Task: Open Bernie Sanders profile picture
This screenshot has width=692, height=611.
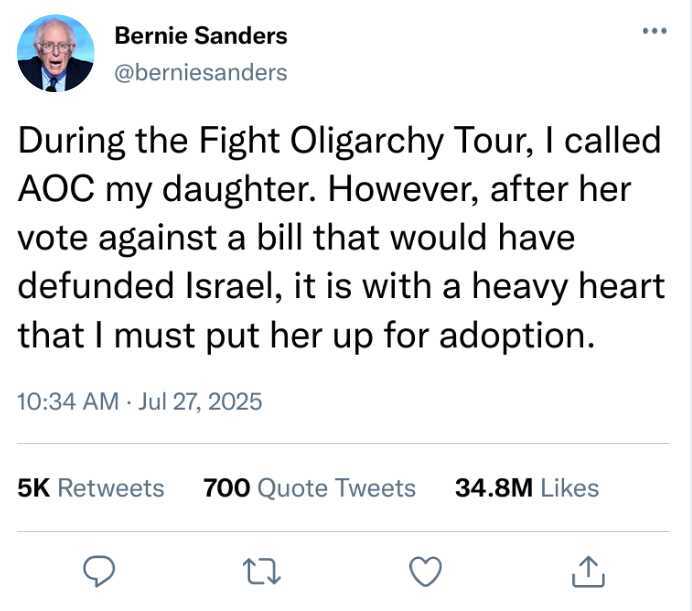Action: [56, 53]
